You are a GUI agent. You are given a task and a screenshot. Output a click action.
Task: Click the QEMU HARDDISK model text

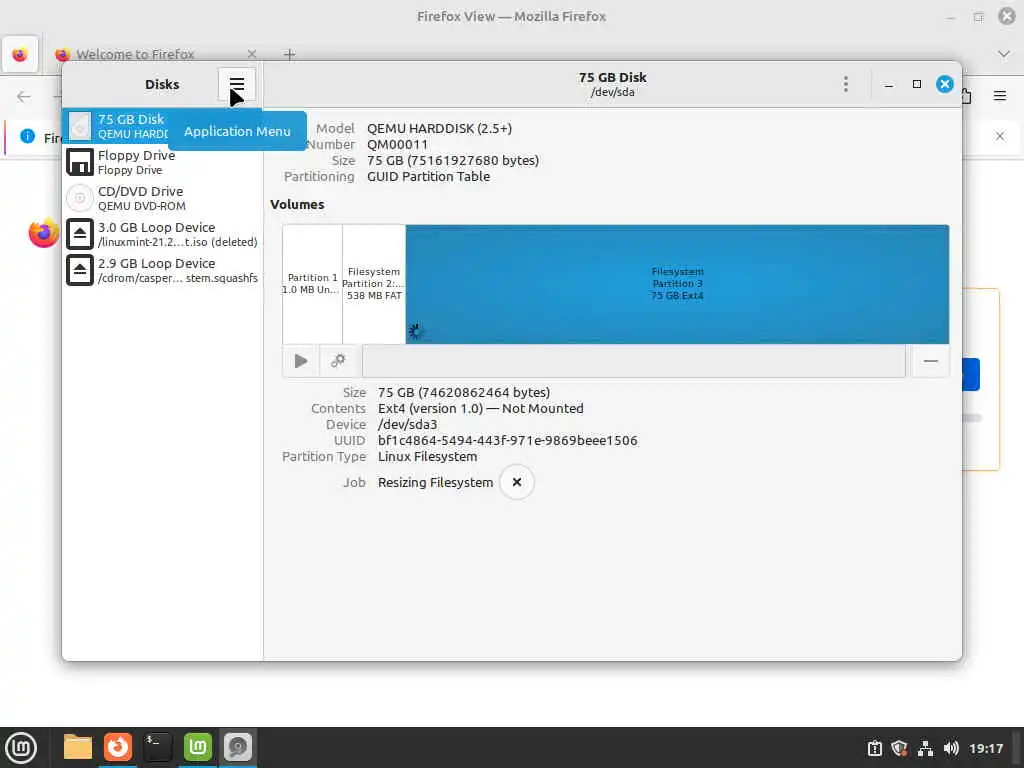click(x=440, y=129)
